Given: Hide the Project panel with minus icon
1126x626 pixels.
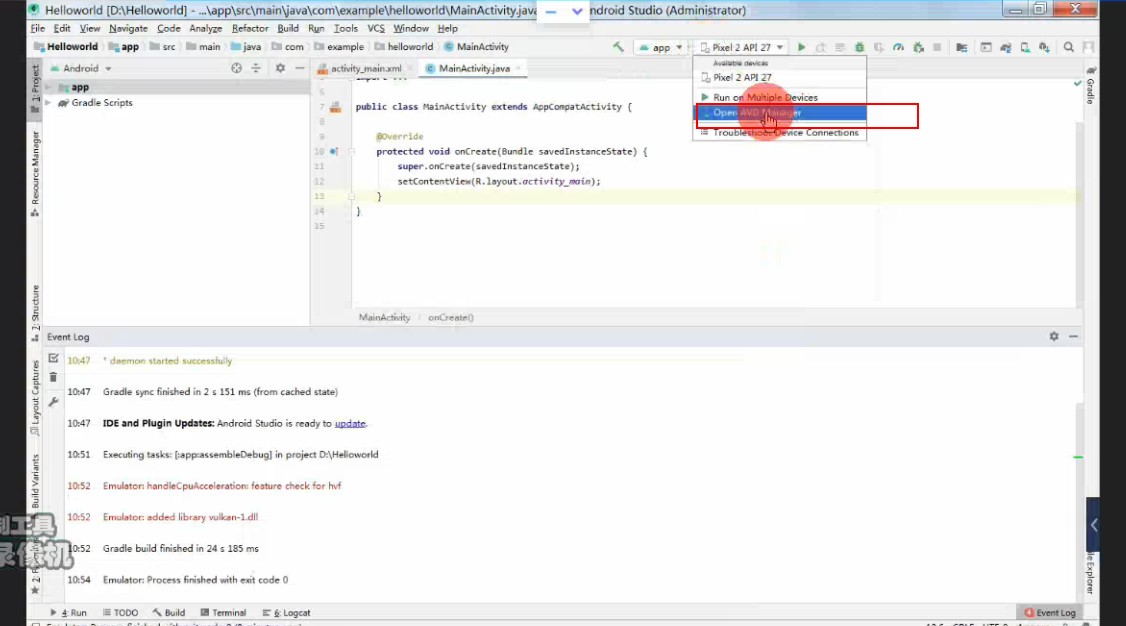Looking at the screenshot, I should click(x=300, y=68).
